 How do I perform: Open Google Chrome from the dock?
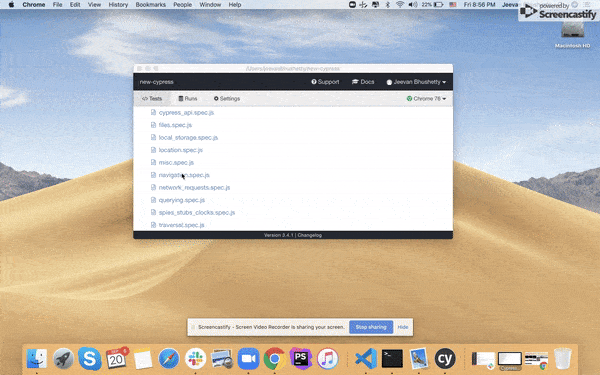[x=274, y=359]
